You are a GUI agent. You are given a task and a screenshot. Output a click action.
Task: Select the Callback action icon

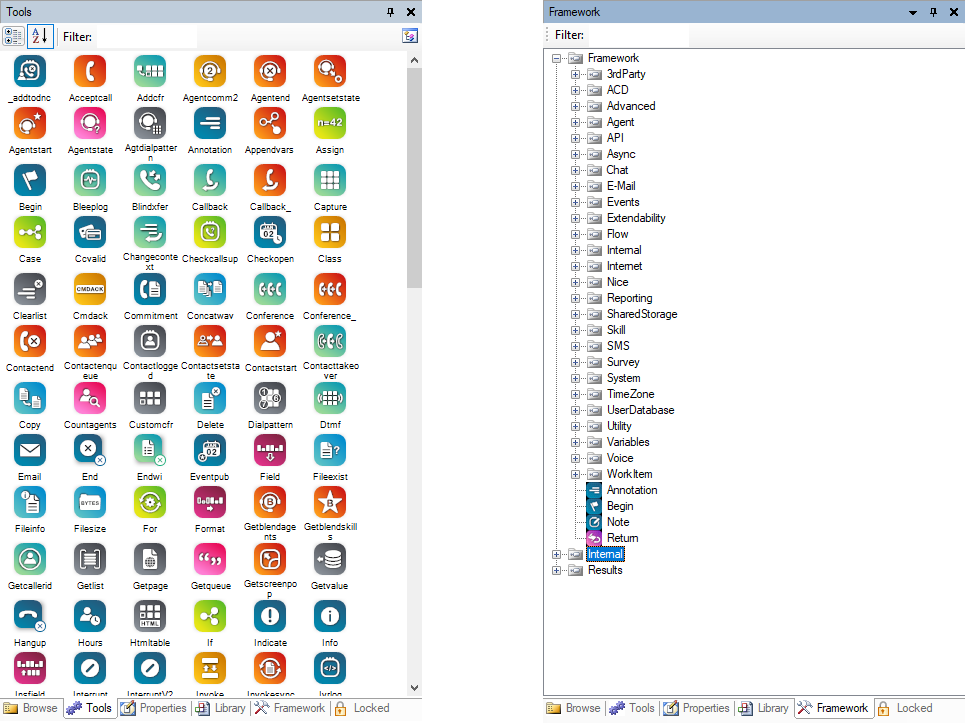(x=210, y=180)
